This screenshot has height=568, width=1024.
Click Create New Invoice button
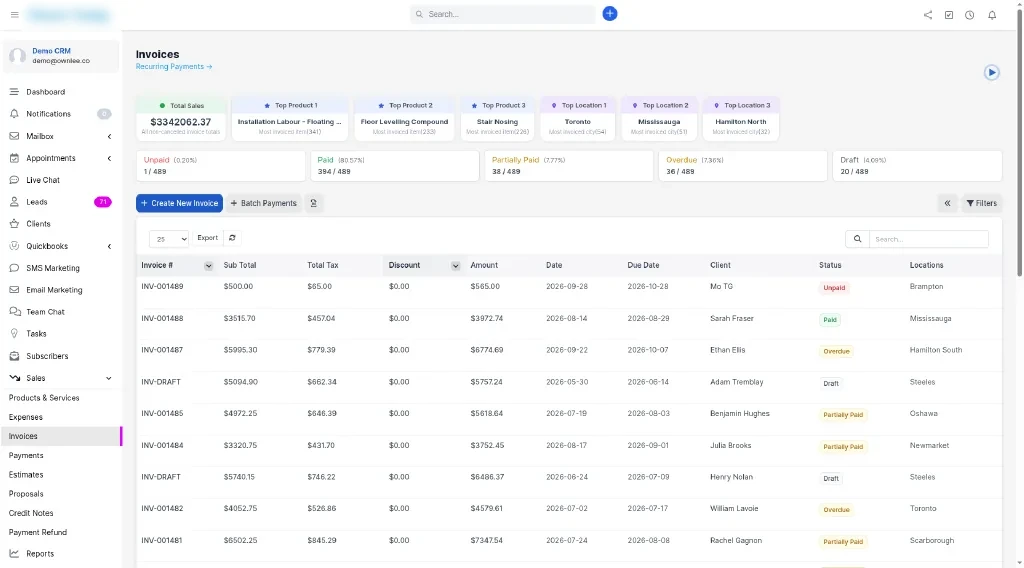pyautogui.click(x=179, y=203)
